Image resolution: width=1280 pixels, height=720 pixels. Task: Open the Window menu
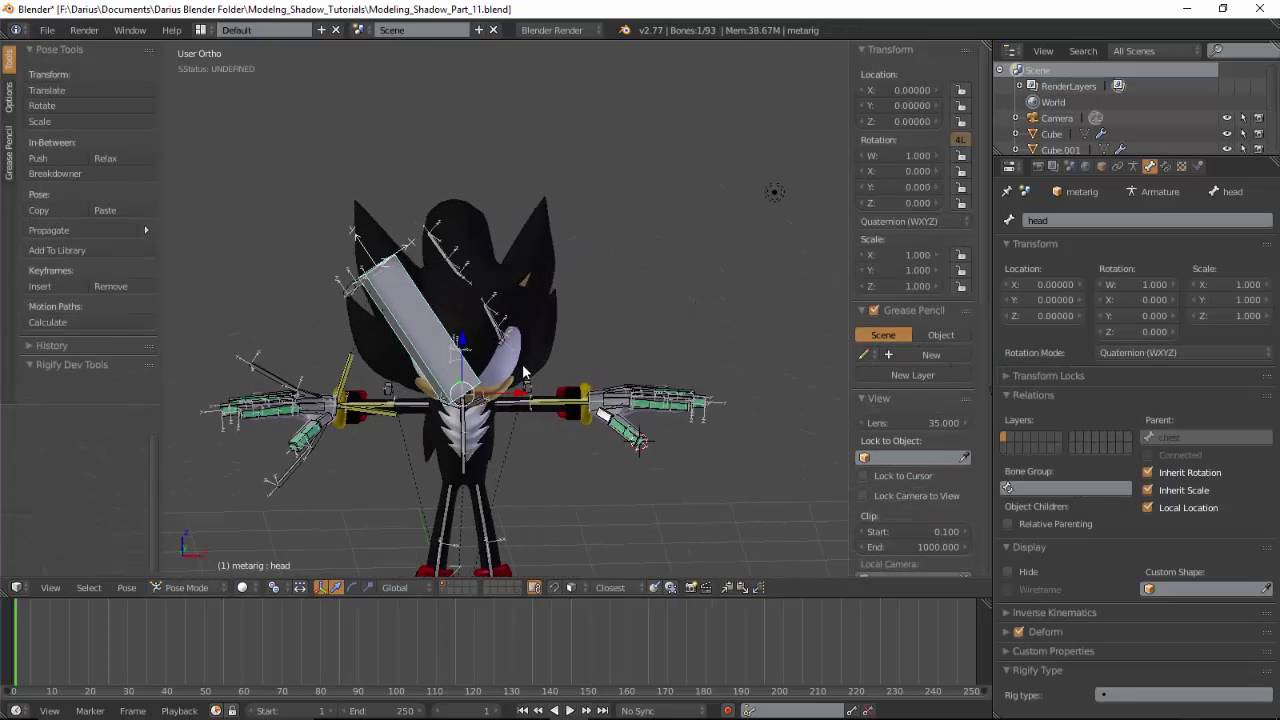tap(130, 30)
